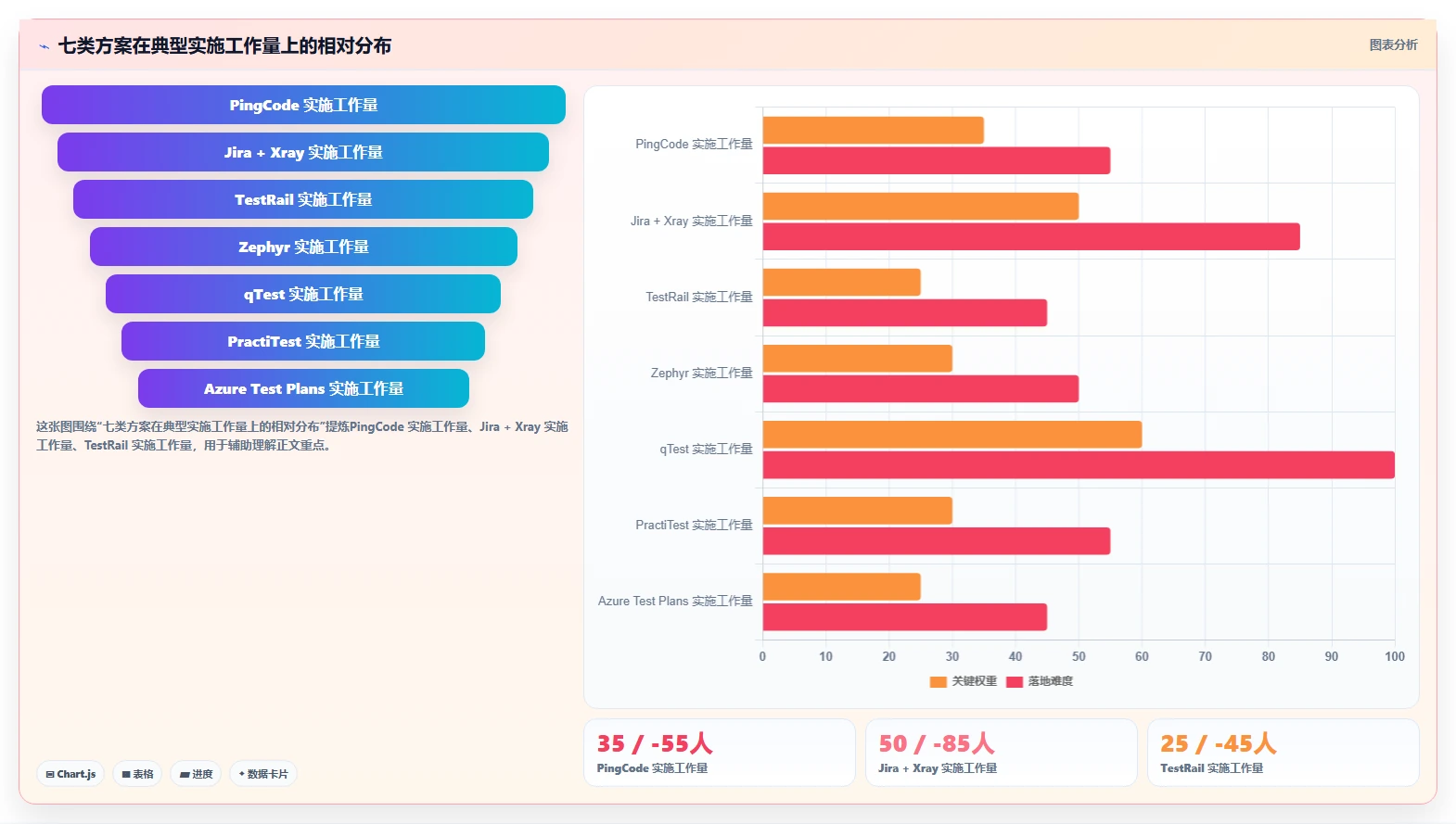Screen dimensions: 1456x824
Task: Click the Chart.js tag chip
Action: point(70,774)
